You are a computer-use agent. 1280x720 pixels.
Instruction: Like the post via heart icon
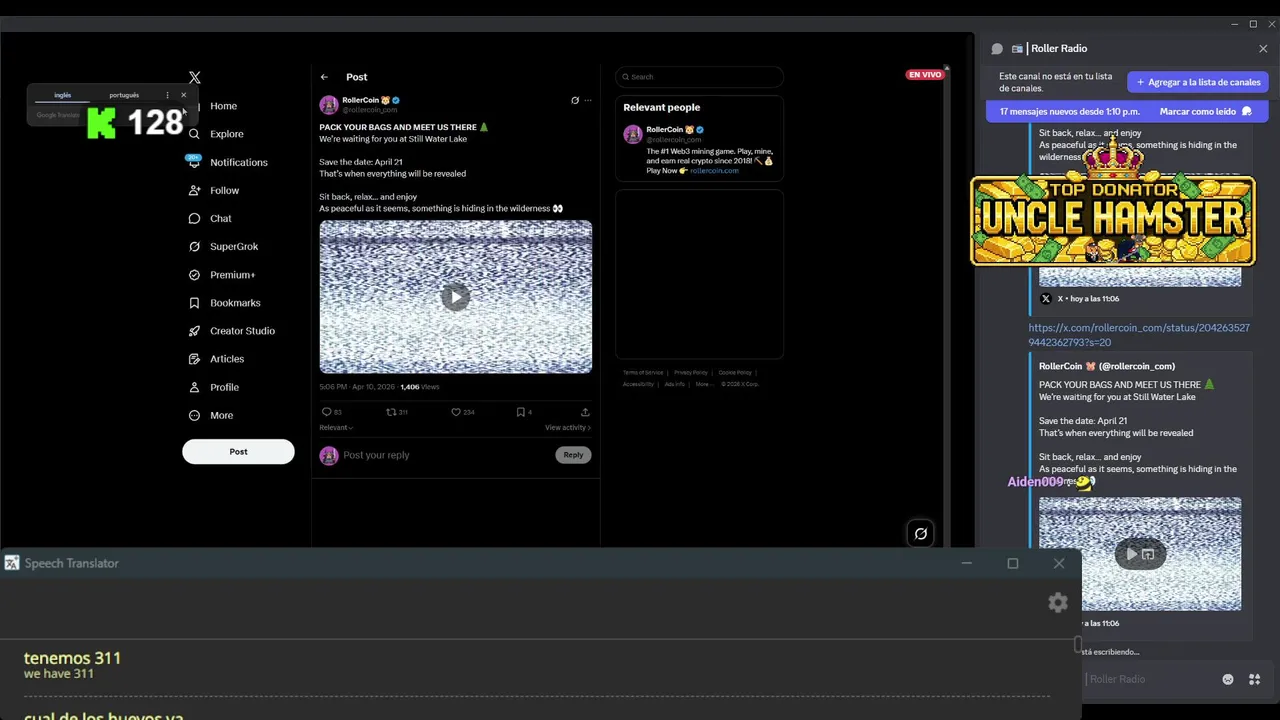456,412
